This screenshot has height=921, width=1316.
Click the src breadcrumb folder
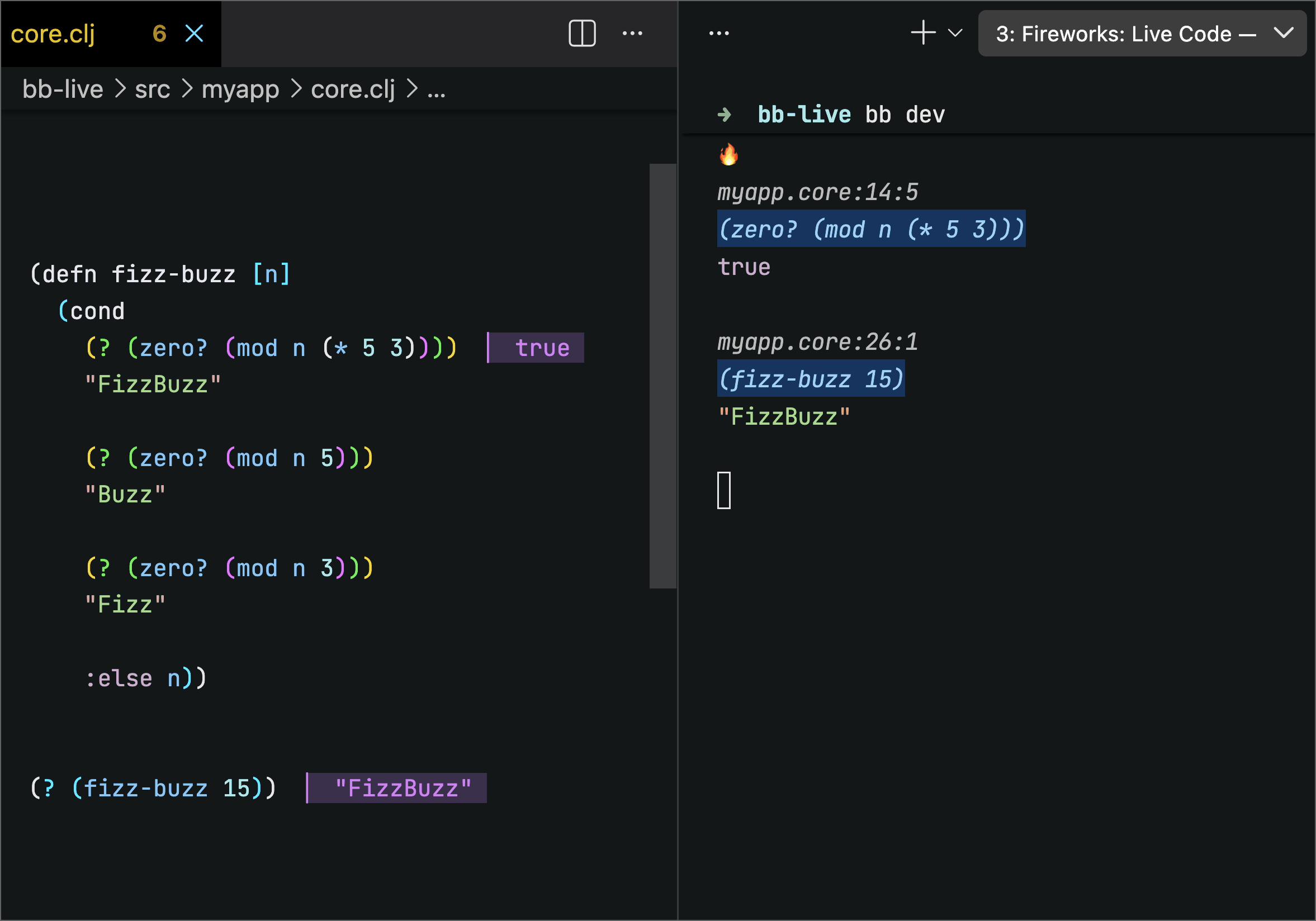click(153, 89)
